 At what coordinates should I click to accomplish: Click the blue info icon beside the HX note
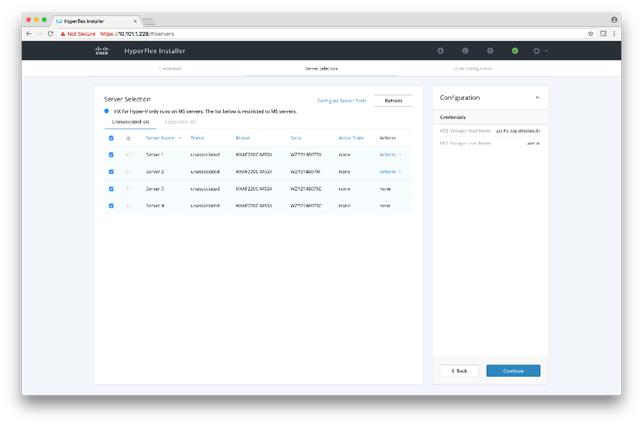click(107, 111)
